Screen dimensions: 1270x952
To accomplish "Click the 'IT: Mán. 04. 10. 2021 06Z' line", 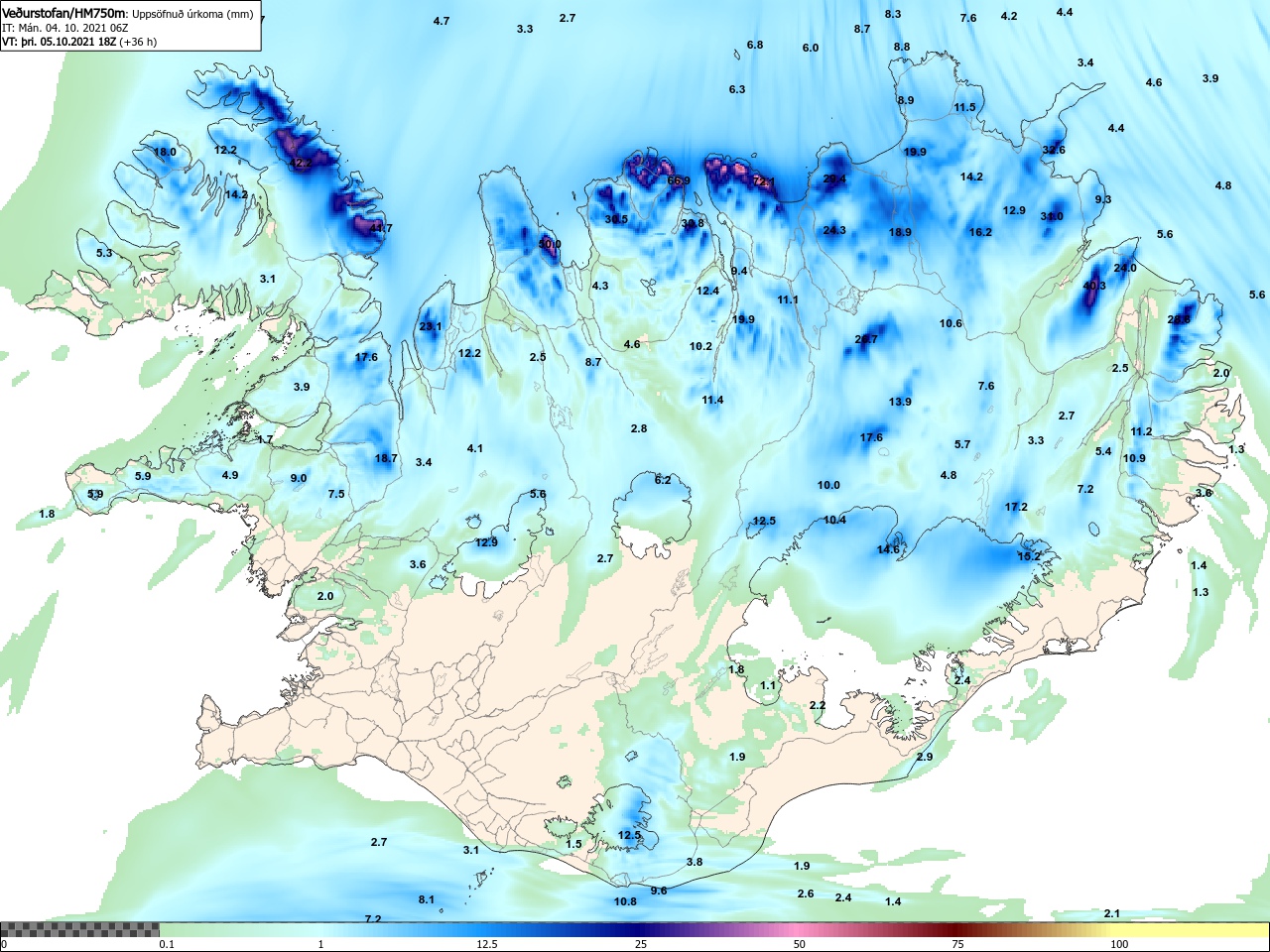I will pos(64,28).
